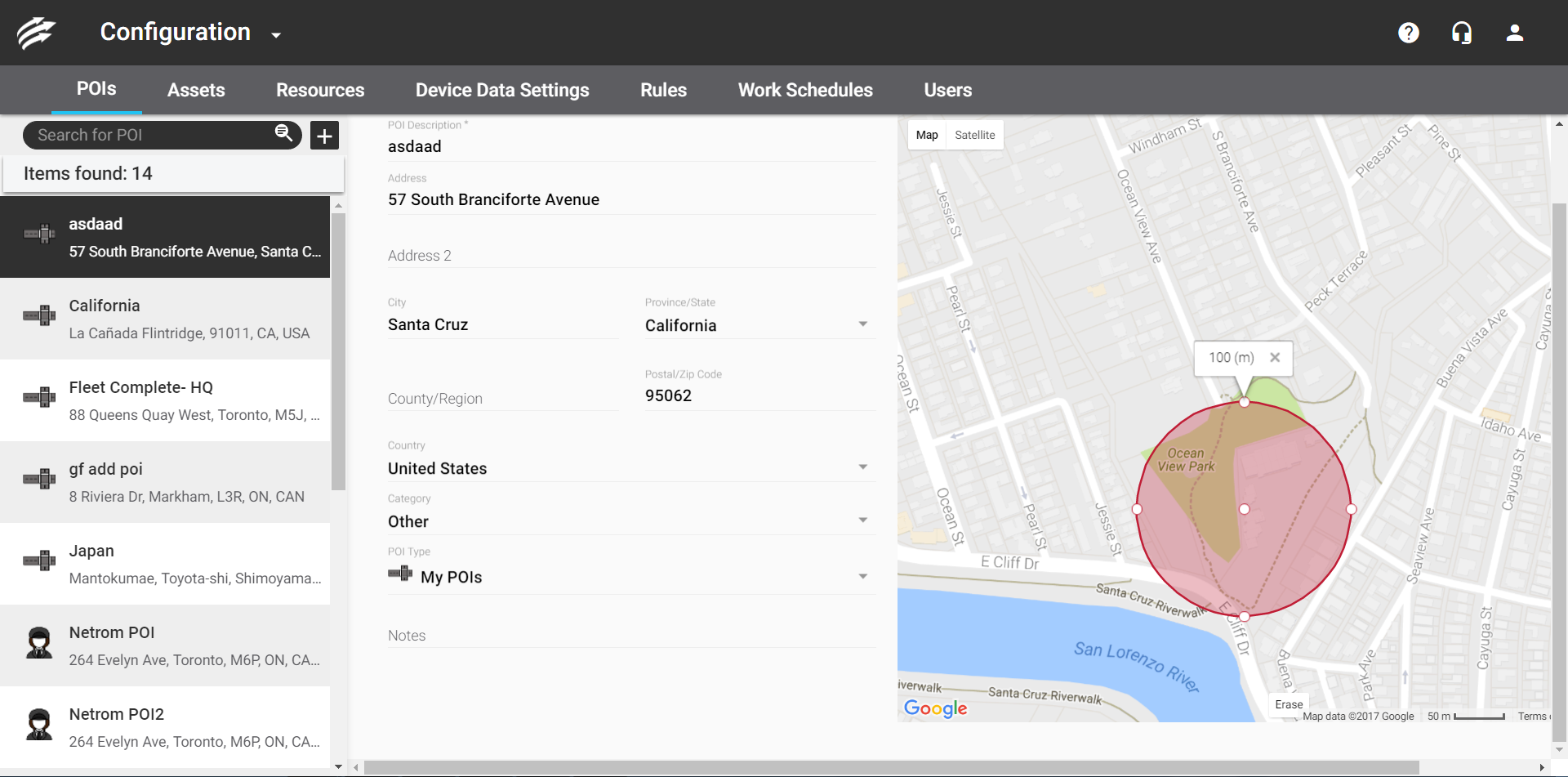The height and width of the screenshot is (777, 1568).
Task: Click the geofence left edge handle
Action: 1137,509
